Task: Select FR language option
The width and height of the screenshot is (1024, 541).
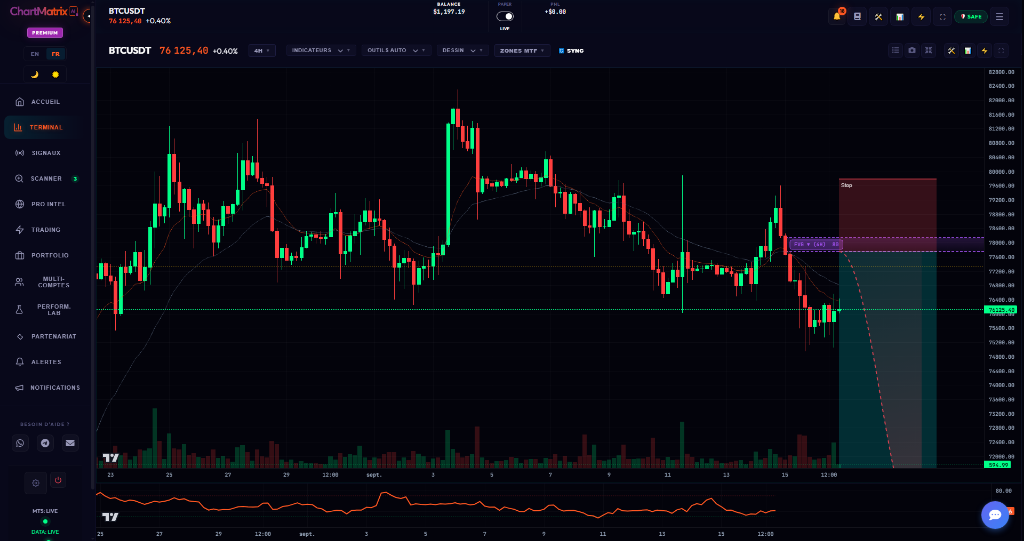Action: (56, 54)
